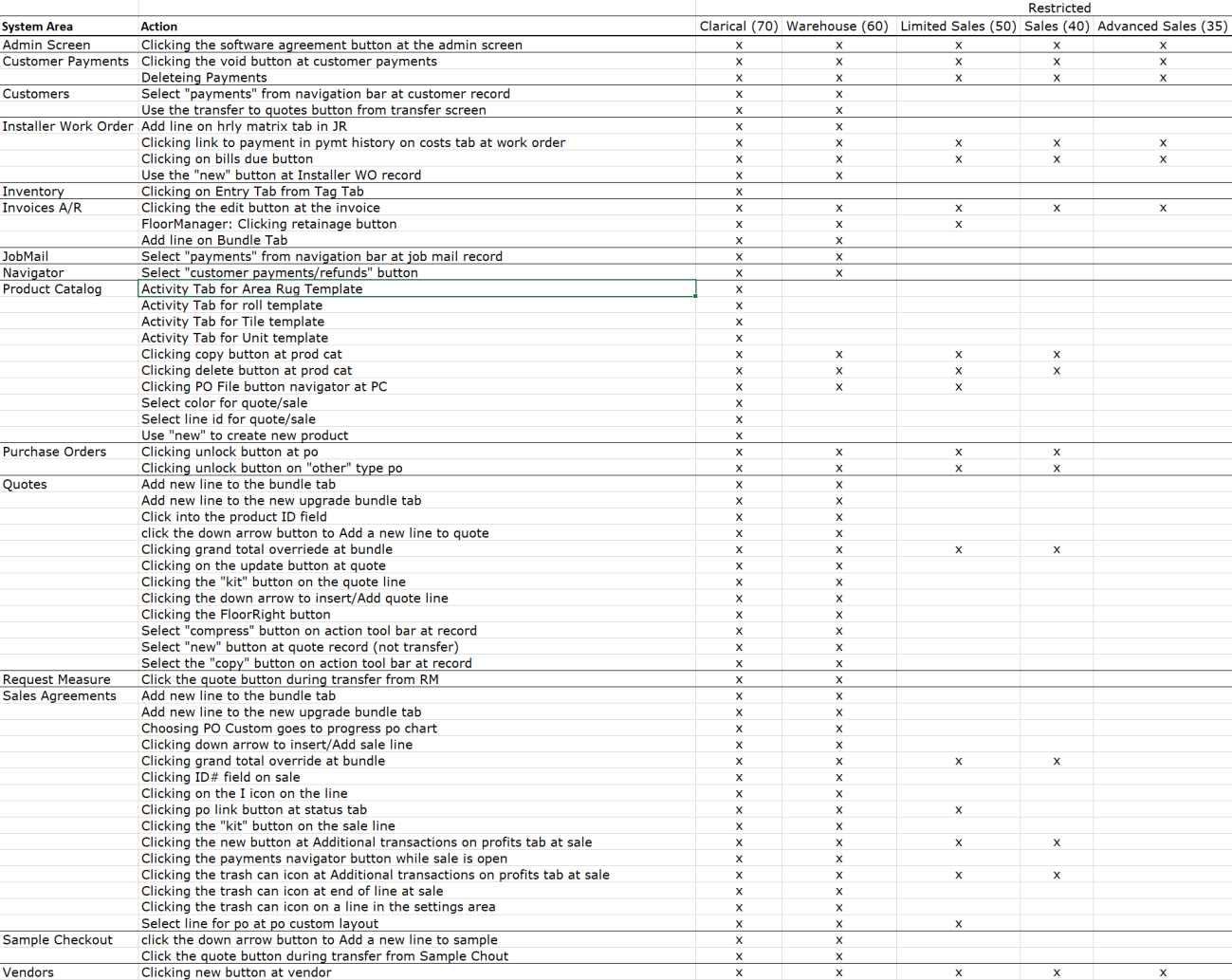Select the 'Action' column header
Image resolution: width=1232 pixels, height=980 pixels.
point(417,27)
